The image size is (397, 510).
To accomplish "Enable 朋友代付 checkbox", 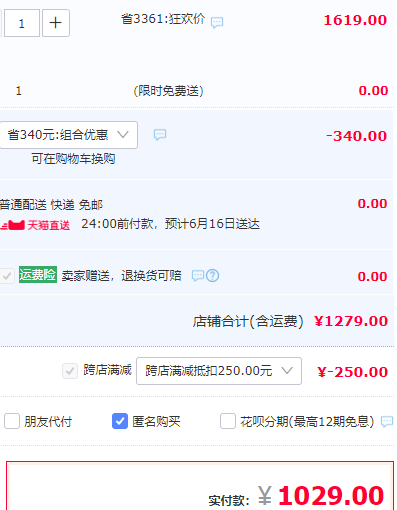I will point(12,421).
